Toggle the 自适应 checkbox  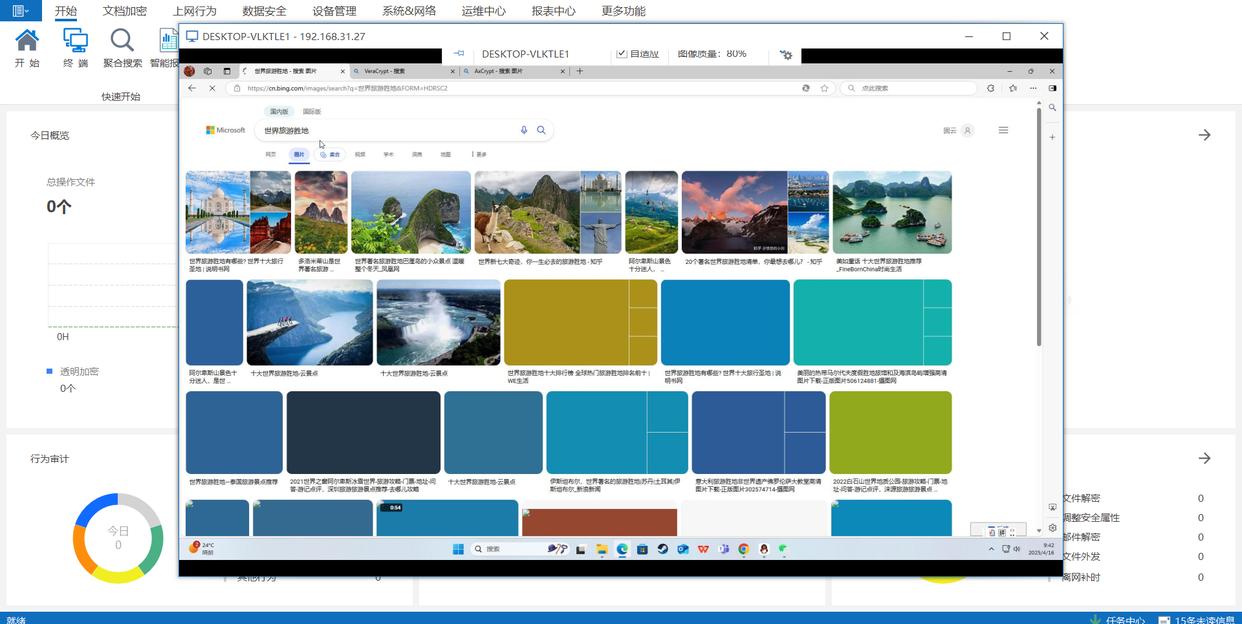[622, 54]
